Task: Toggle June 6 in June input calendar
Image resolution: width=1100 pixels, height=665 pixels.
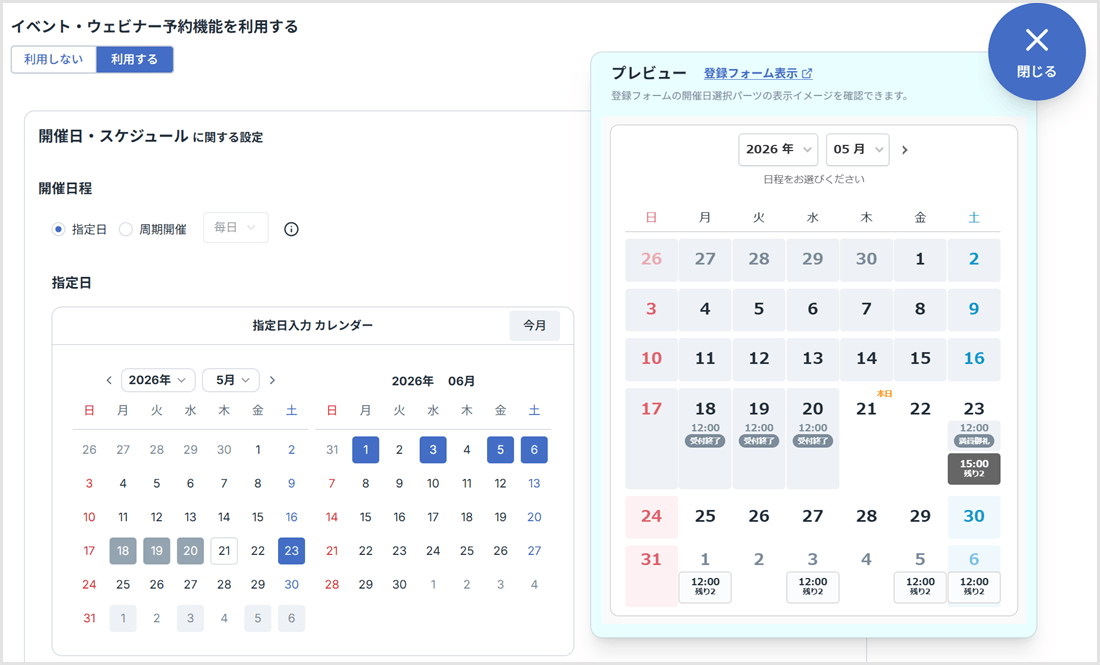Action: (x=534, y=450)
